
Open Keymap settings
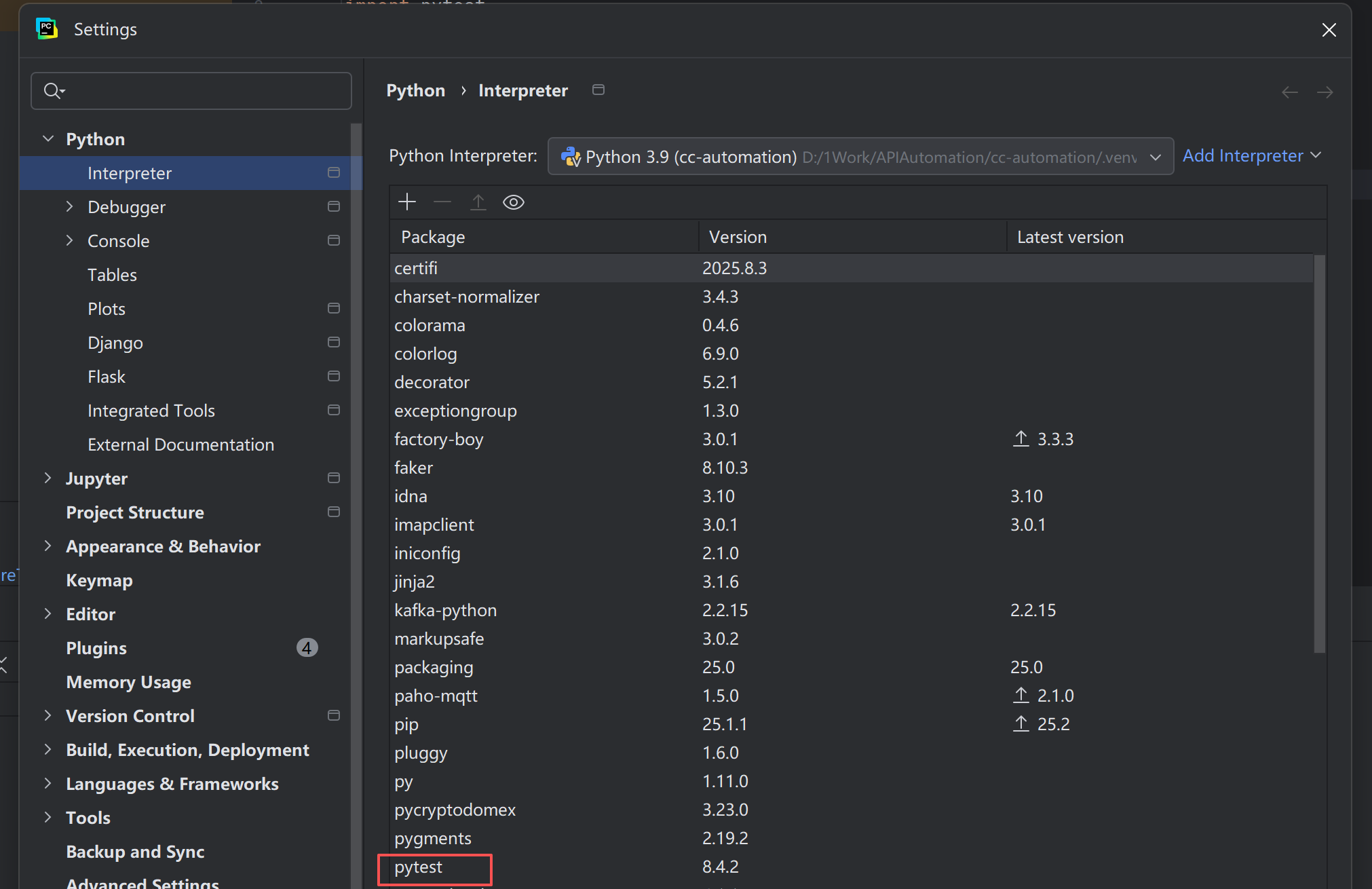99,580
